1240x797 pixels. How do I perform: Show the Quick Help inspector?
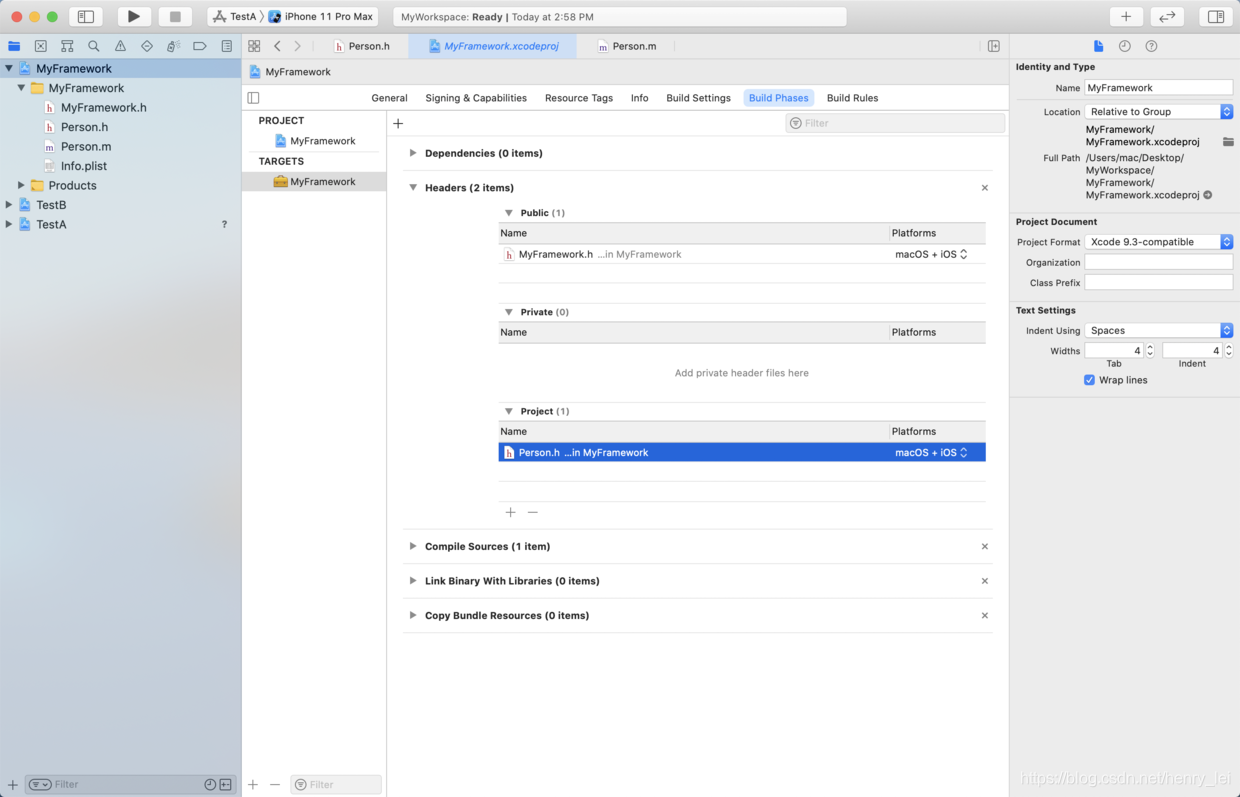pyautogui.click(x=1151, y=46)
